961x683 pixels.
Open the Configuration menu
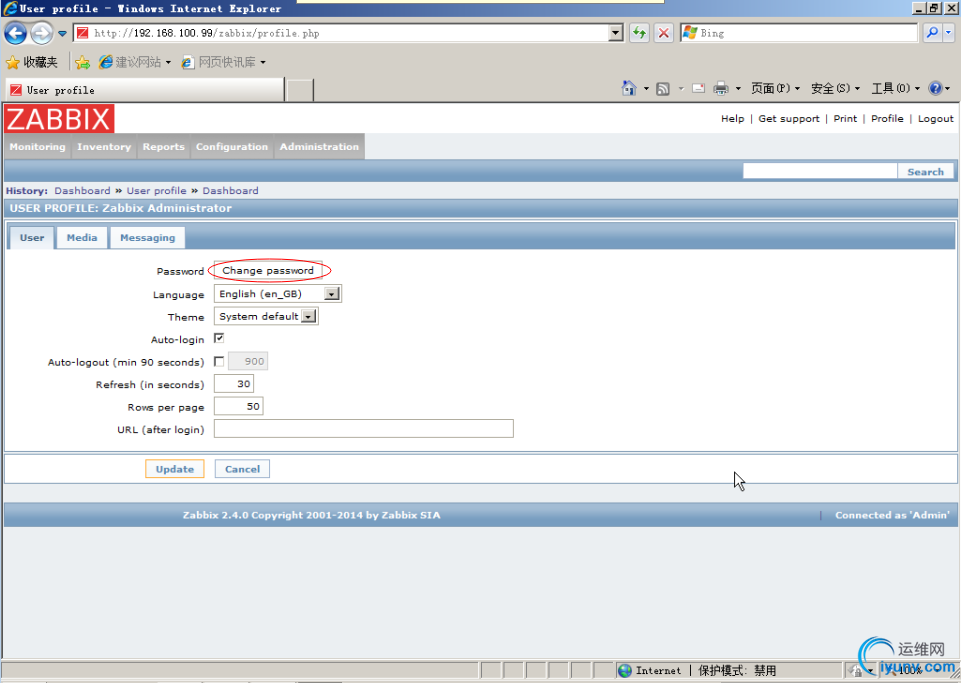[x=232, y=147]
